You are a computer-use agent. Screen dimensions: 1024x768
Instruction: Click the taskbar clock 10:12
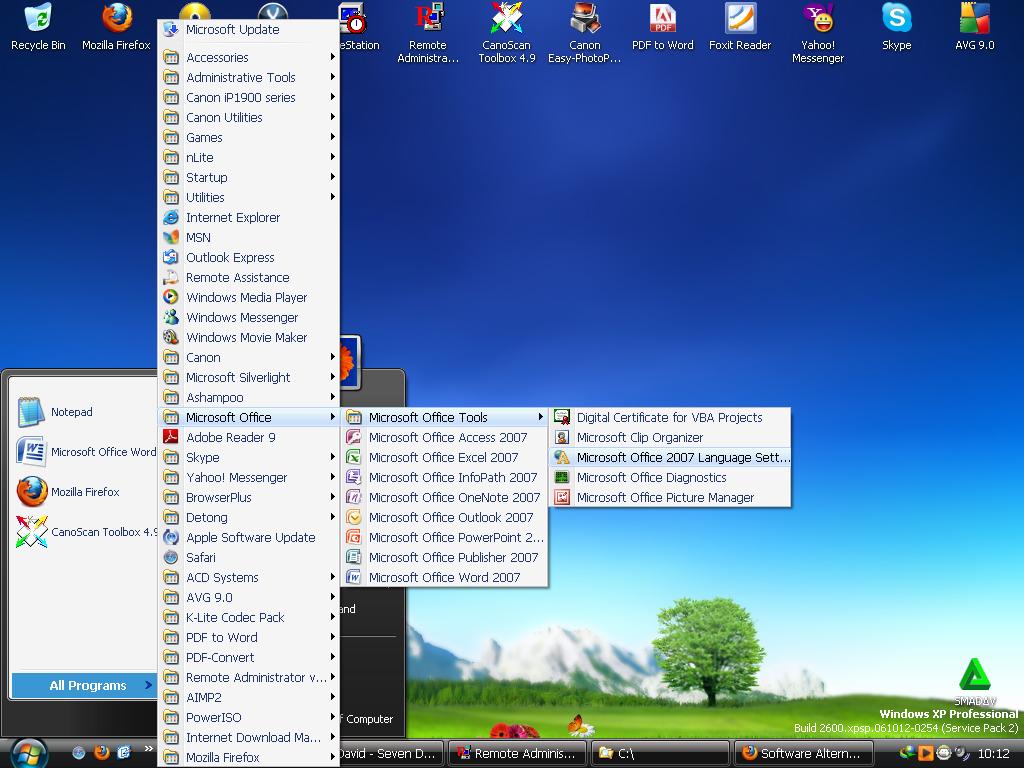coord(994,754)
